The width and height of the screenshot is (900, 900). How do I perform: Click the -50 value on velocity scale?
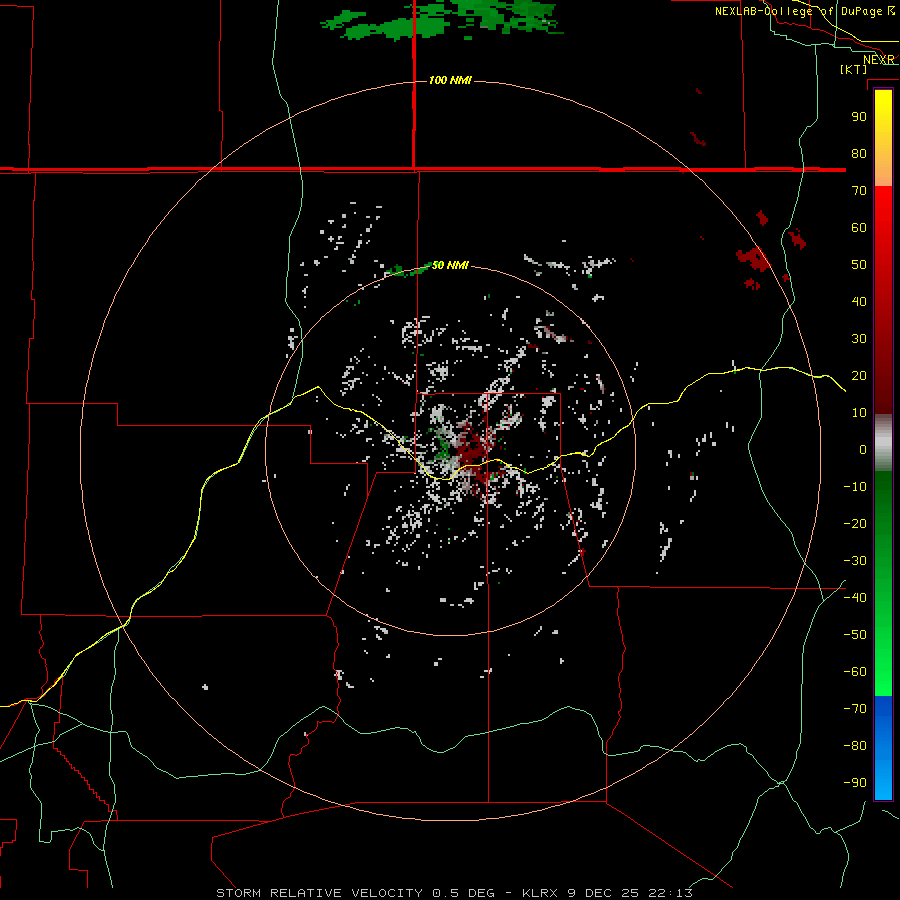tap(855, 635)
